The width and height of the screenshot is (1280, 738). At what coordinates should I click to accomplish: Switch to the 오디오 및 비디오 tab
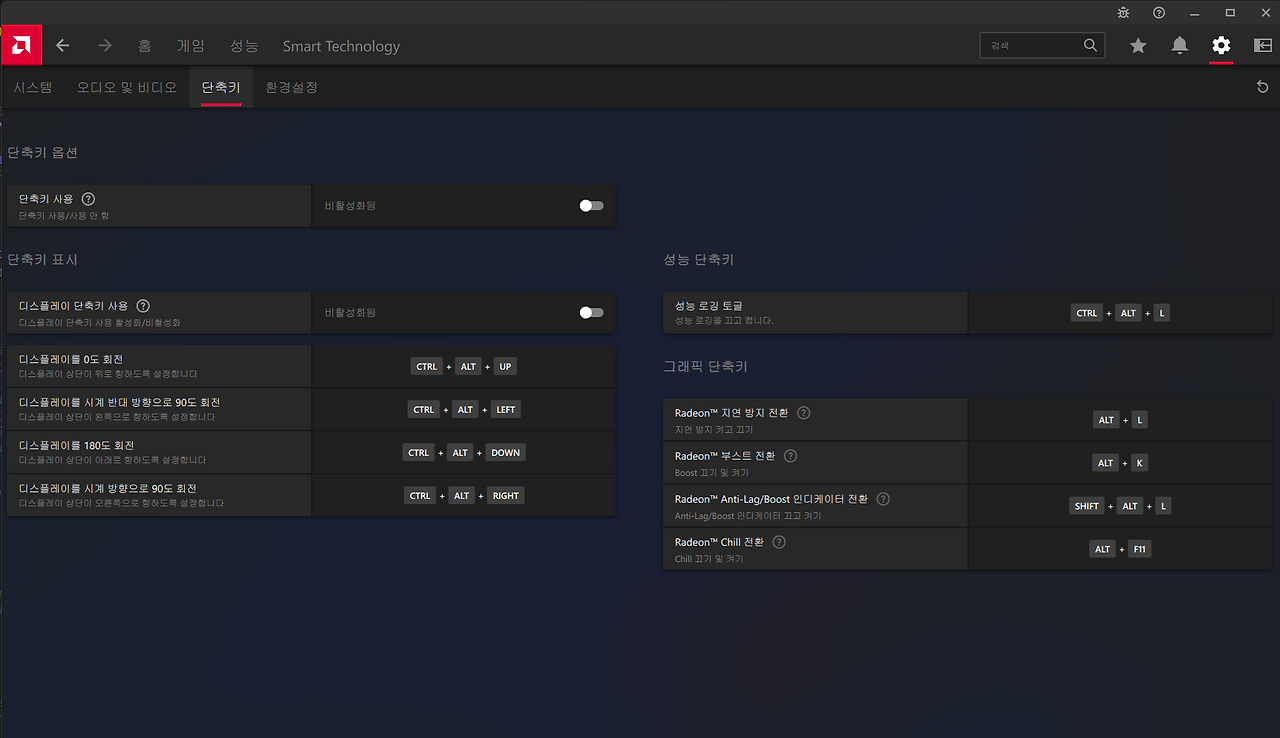[127, 87]
